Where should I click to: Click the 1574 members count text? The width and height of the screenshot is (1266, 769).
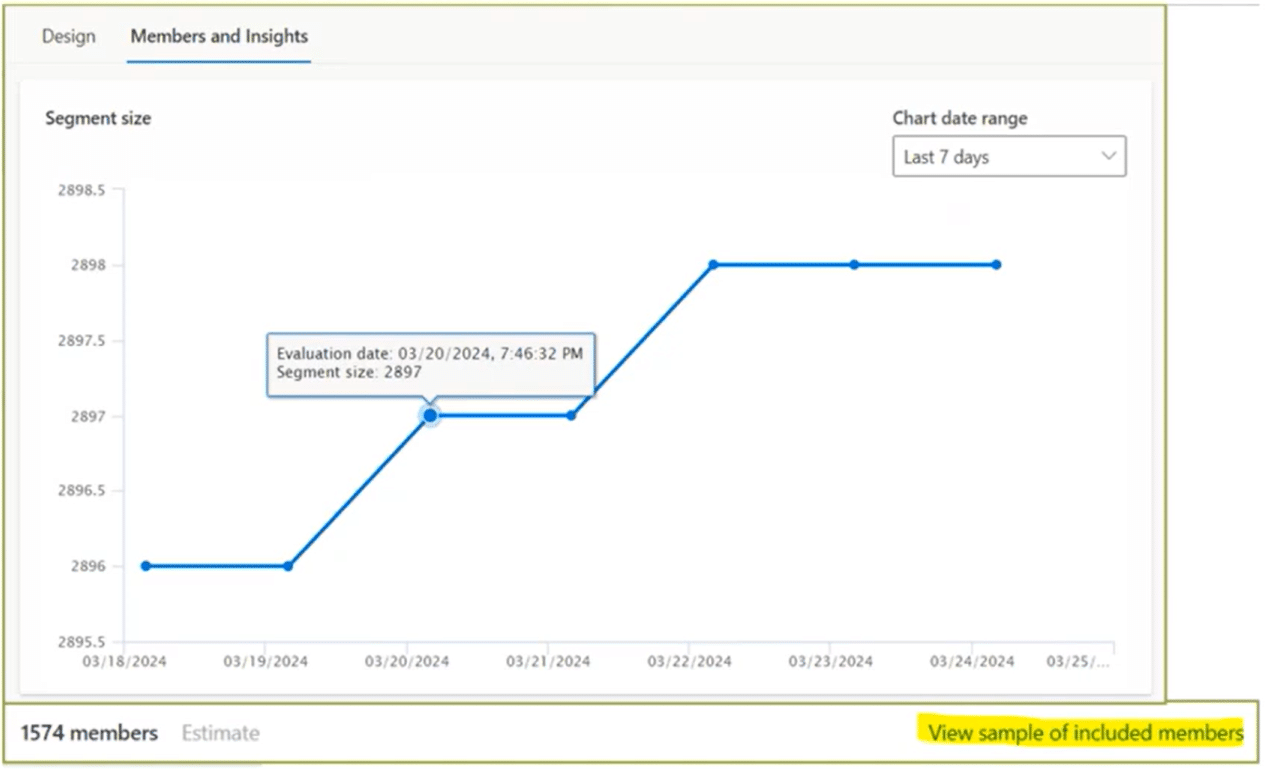[89, 733]
